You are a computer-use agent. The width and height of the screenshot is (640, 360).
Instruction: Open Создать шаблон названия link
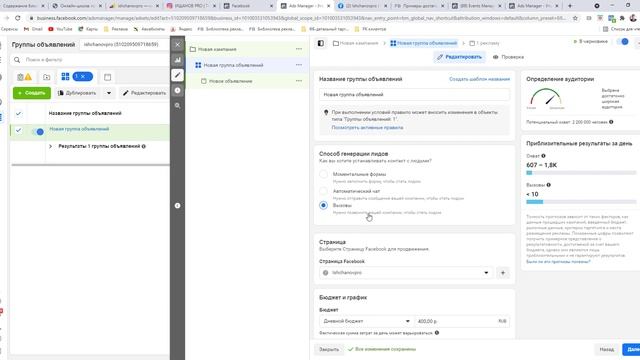pyautogui.click(x=480, y=79)
